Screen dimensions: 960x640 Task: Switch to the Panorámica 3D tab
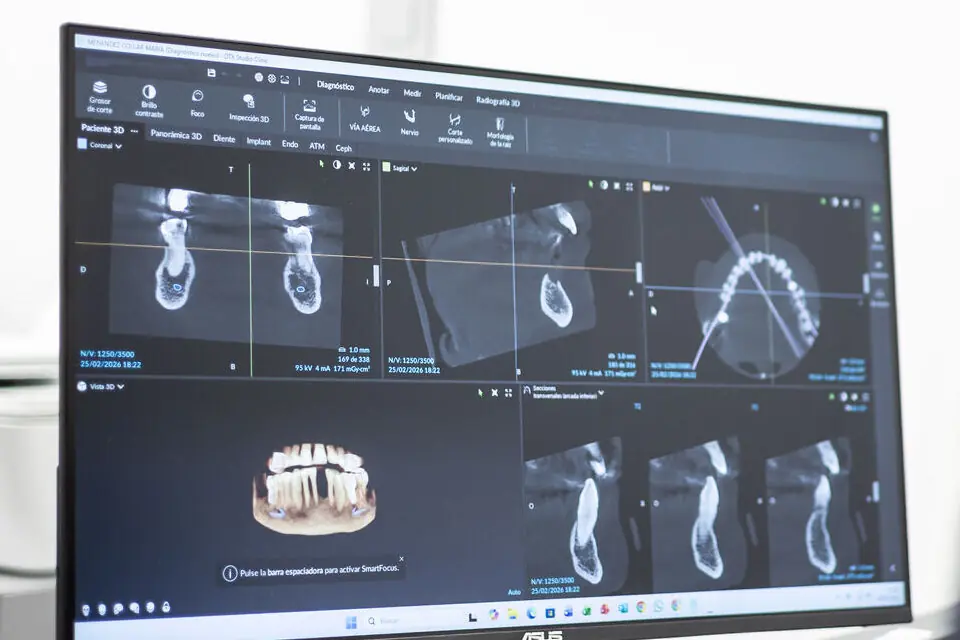tap(176, 135)
